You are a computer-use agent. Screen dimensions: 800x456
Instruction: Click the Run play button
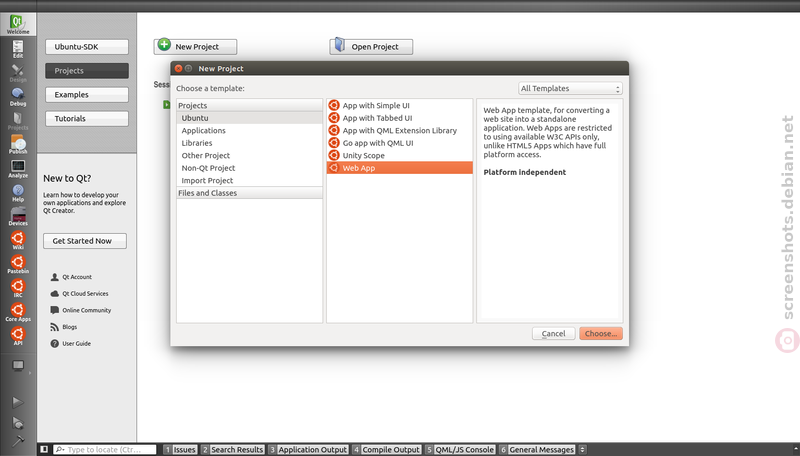[18, 402]
